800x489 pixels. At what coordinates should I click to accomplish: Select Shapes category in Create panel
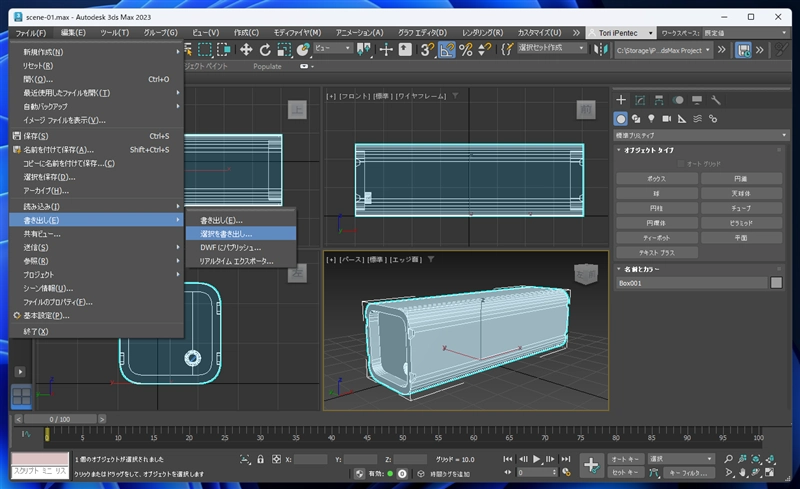point(636,119)
